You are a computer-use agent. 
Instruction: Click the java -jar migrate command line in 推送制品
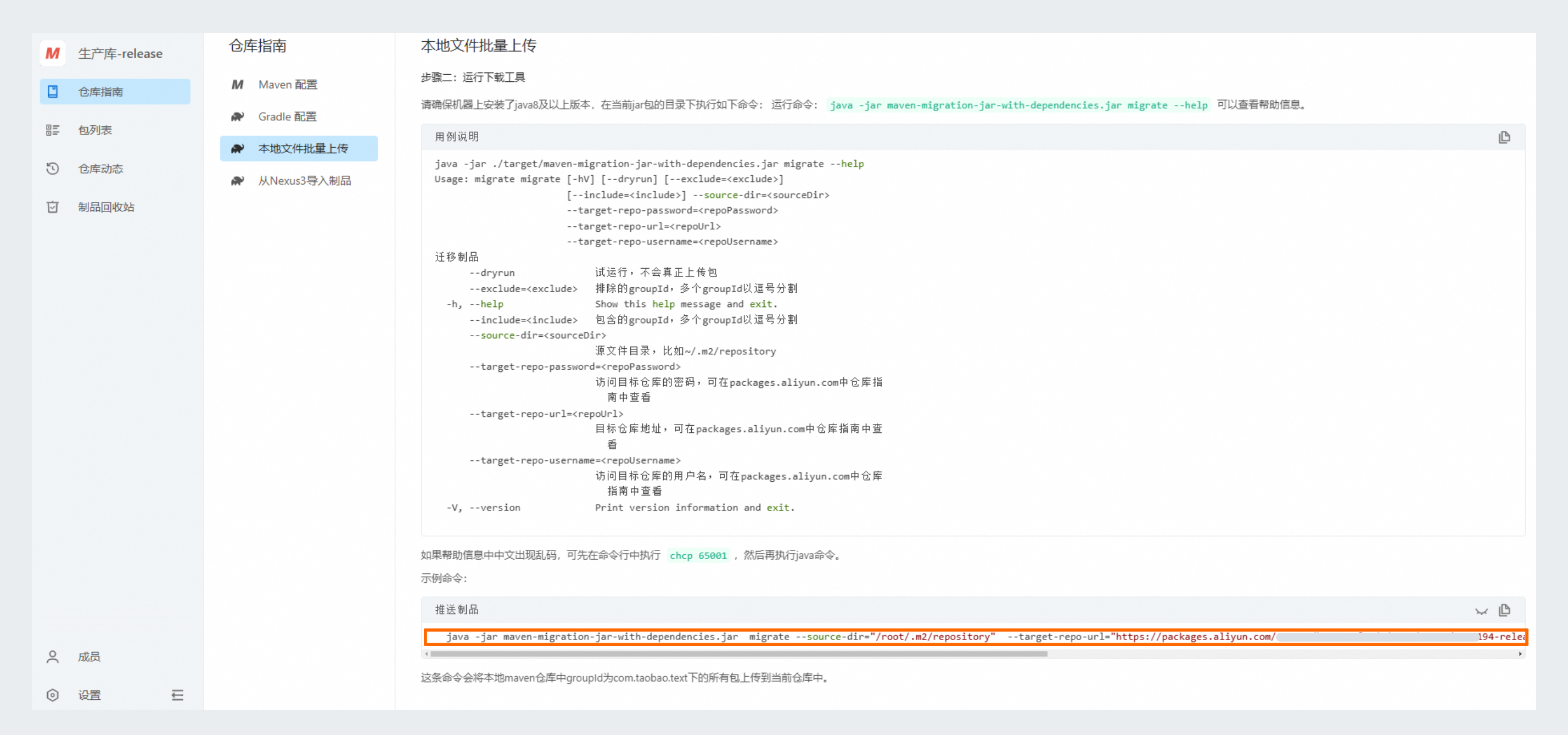[976, 637]
